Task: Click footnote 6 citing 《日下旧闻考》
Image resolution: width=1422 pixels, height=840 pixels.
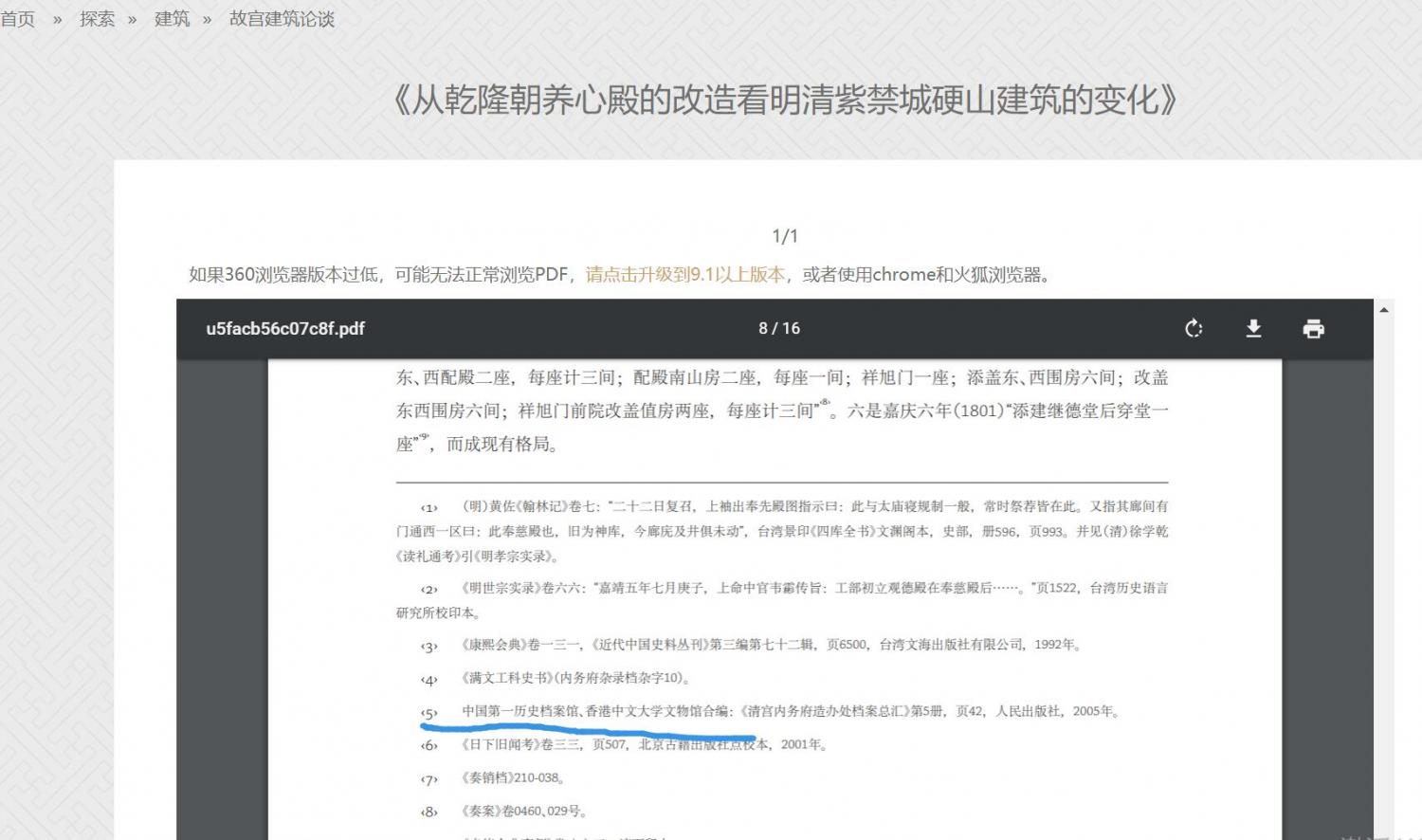Action: (645, 745)
